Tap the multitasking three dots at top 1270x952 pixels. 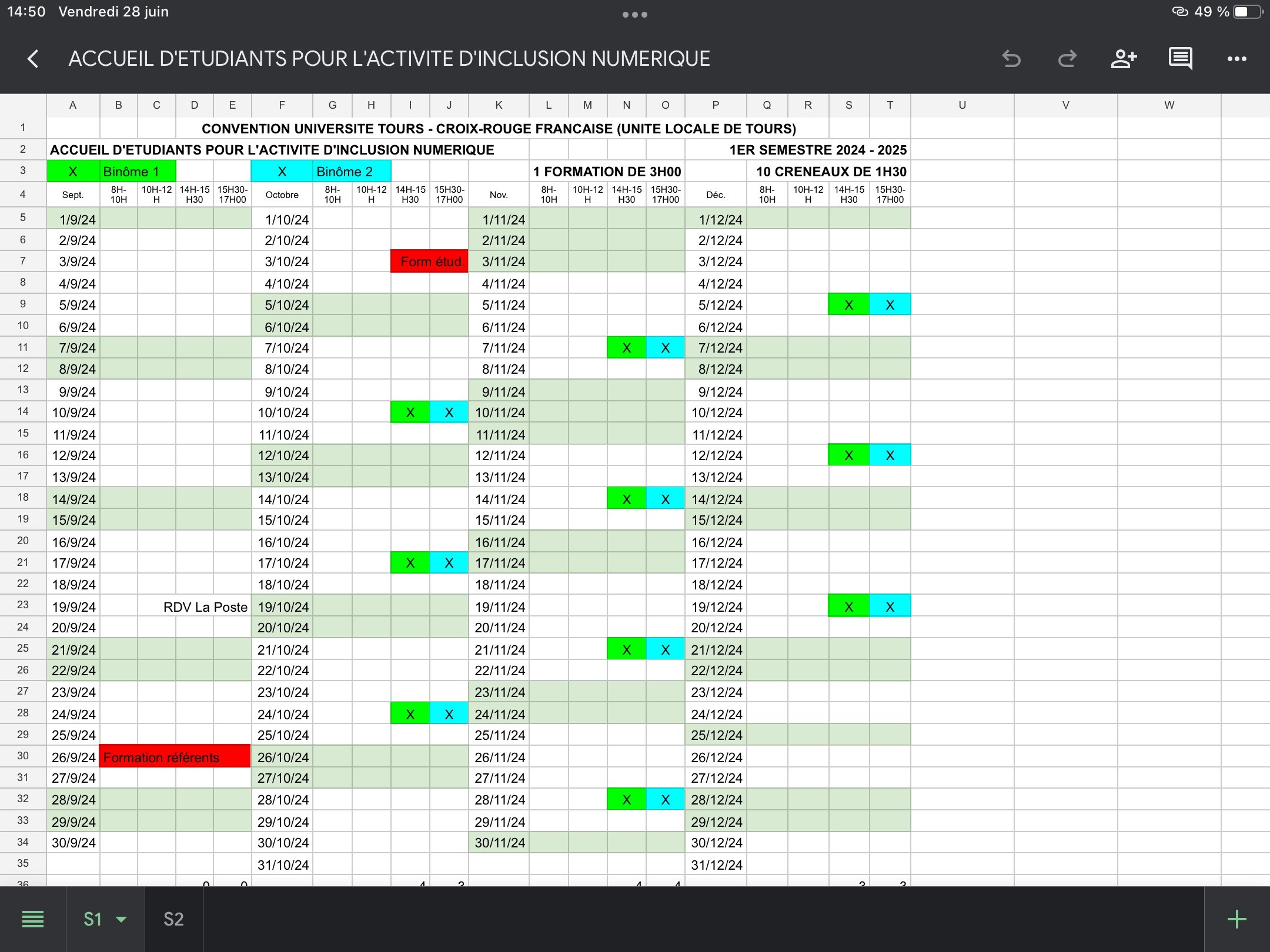pyautogui.click(x=635, y=15)
